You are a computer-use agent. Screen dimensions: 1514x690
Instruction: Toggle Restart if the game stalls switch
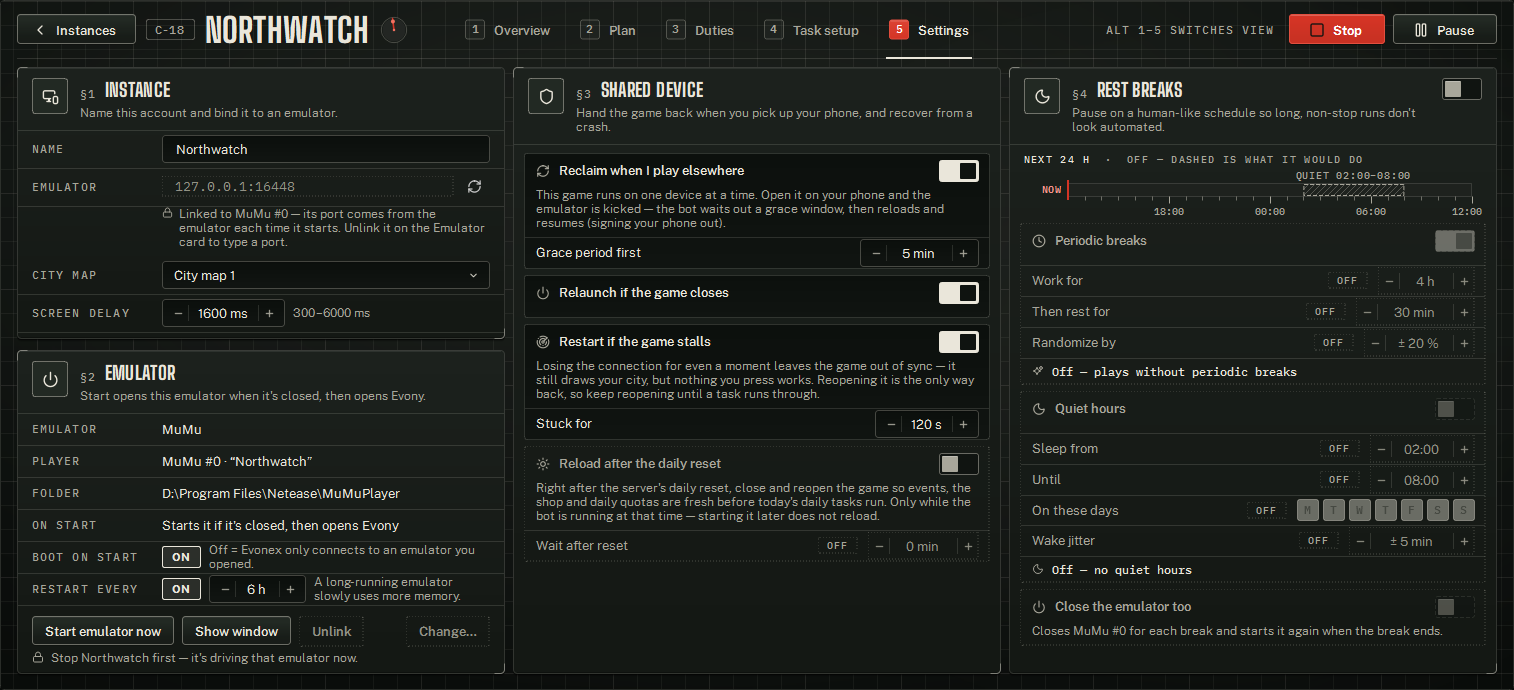click(x=958, y=342)
